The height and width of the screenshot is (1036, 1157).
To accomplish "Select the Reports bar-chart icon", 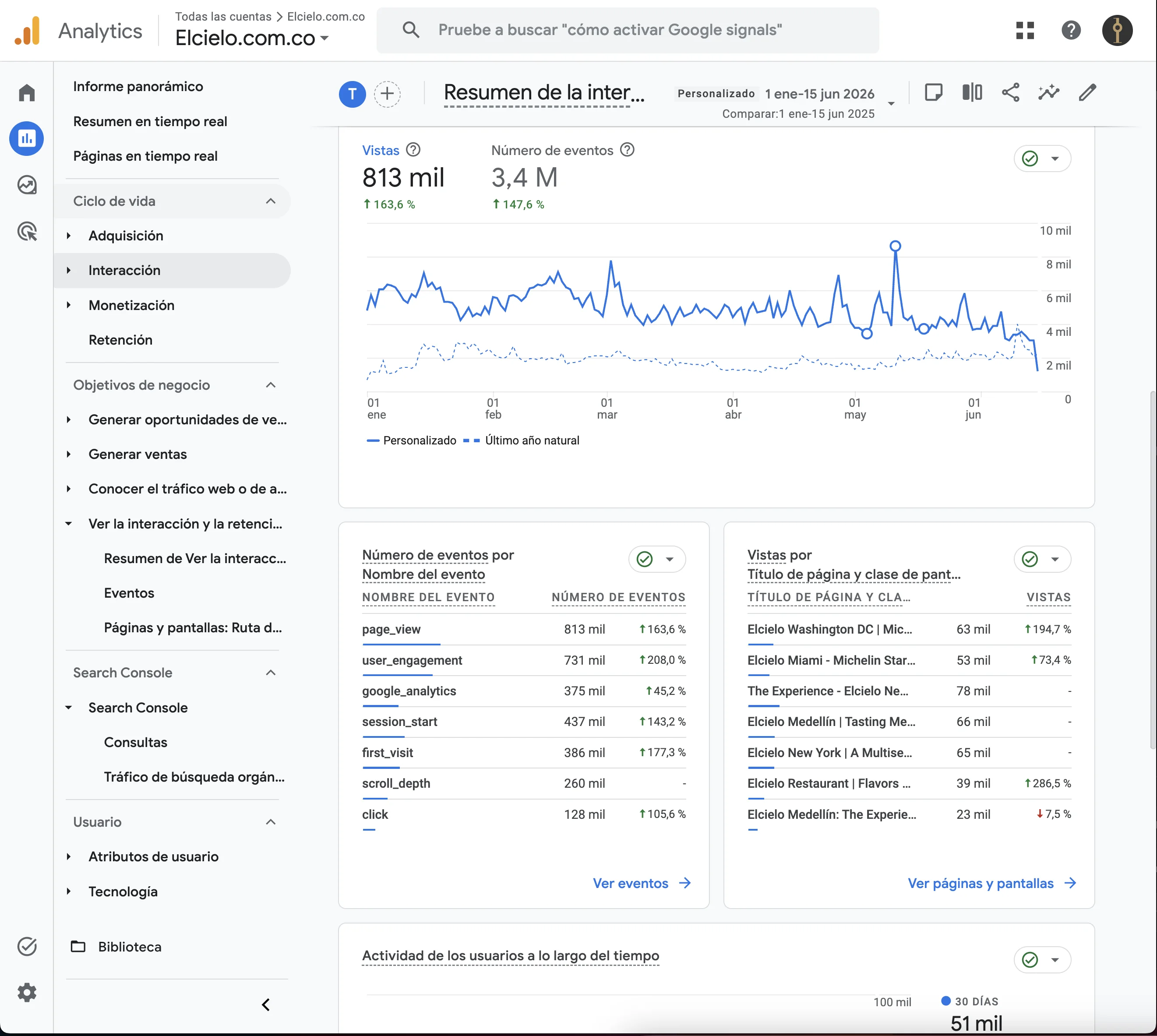I will (x=27, y=138).
